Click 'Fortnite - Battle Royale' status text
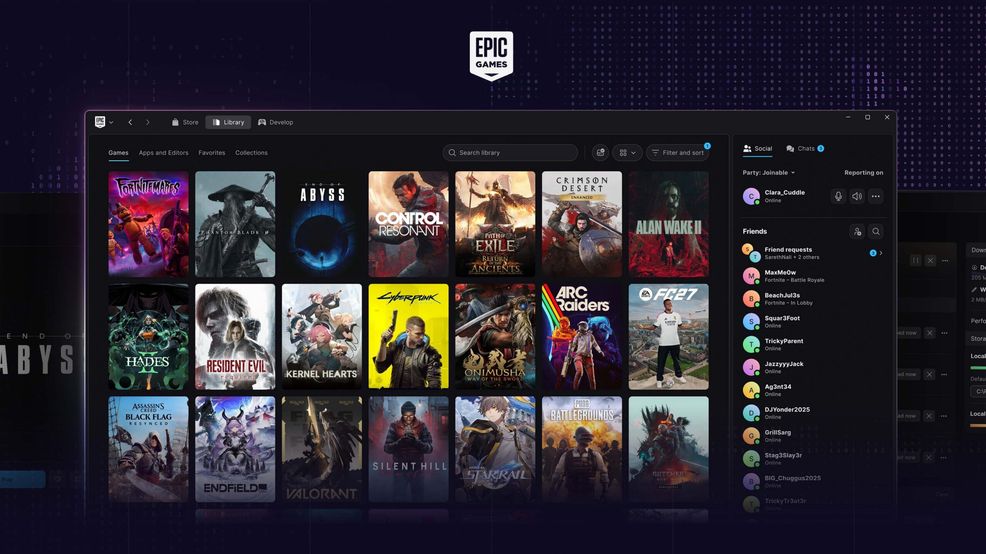 [794, 280]
